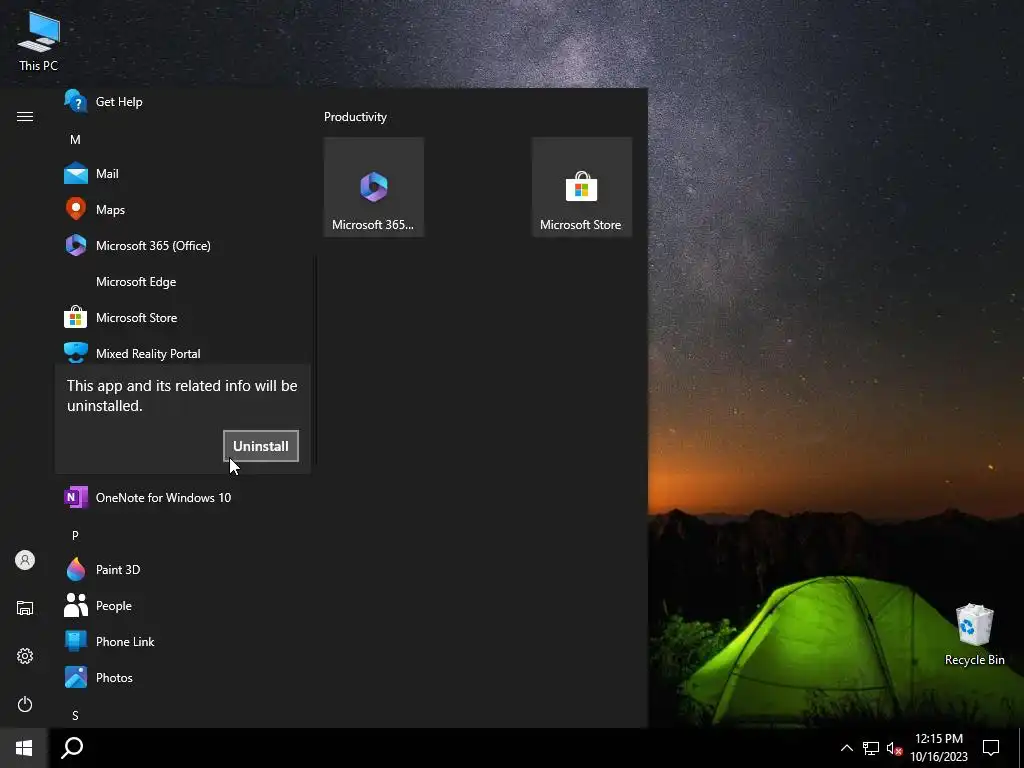Launch the Photos app icon
The width and height of the screenshot is (1024, 768).
(x=76, y=677)
